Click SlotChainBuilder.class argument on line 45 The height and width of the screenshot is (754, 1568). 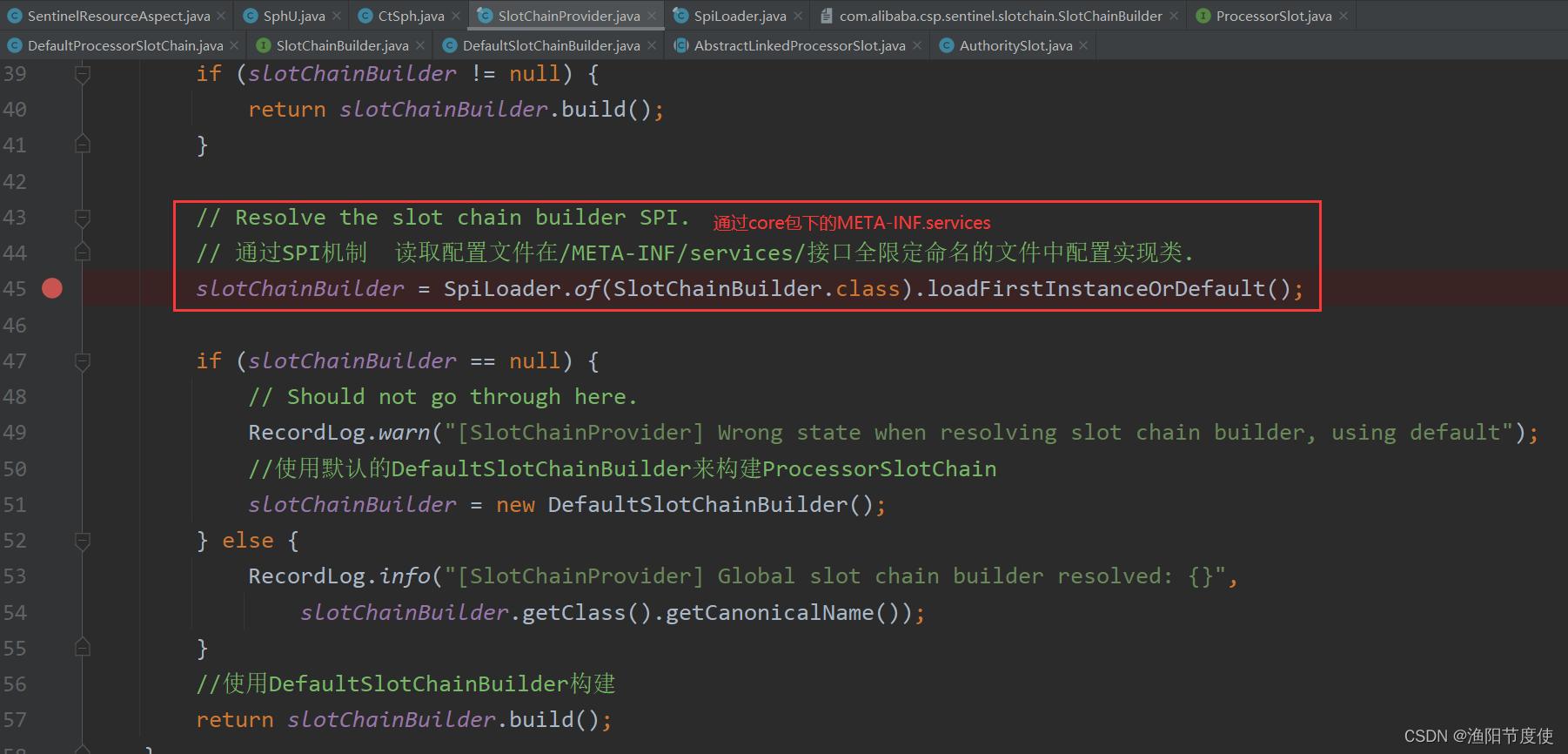click(756, 289)
